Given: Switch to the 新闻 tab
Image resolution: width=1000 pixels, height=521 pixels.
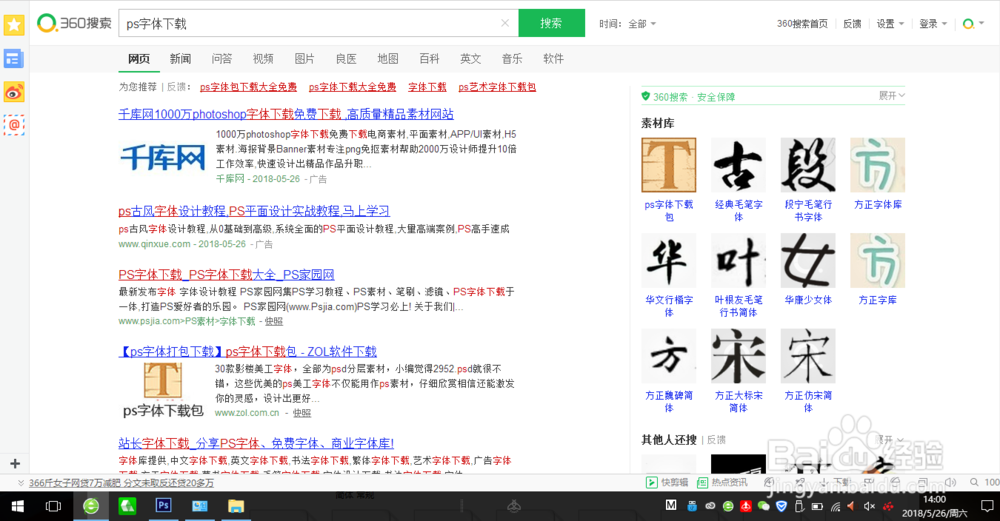Looking at the screenshot, I should (x=180, y=59).
